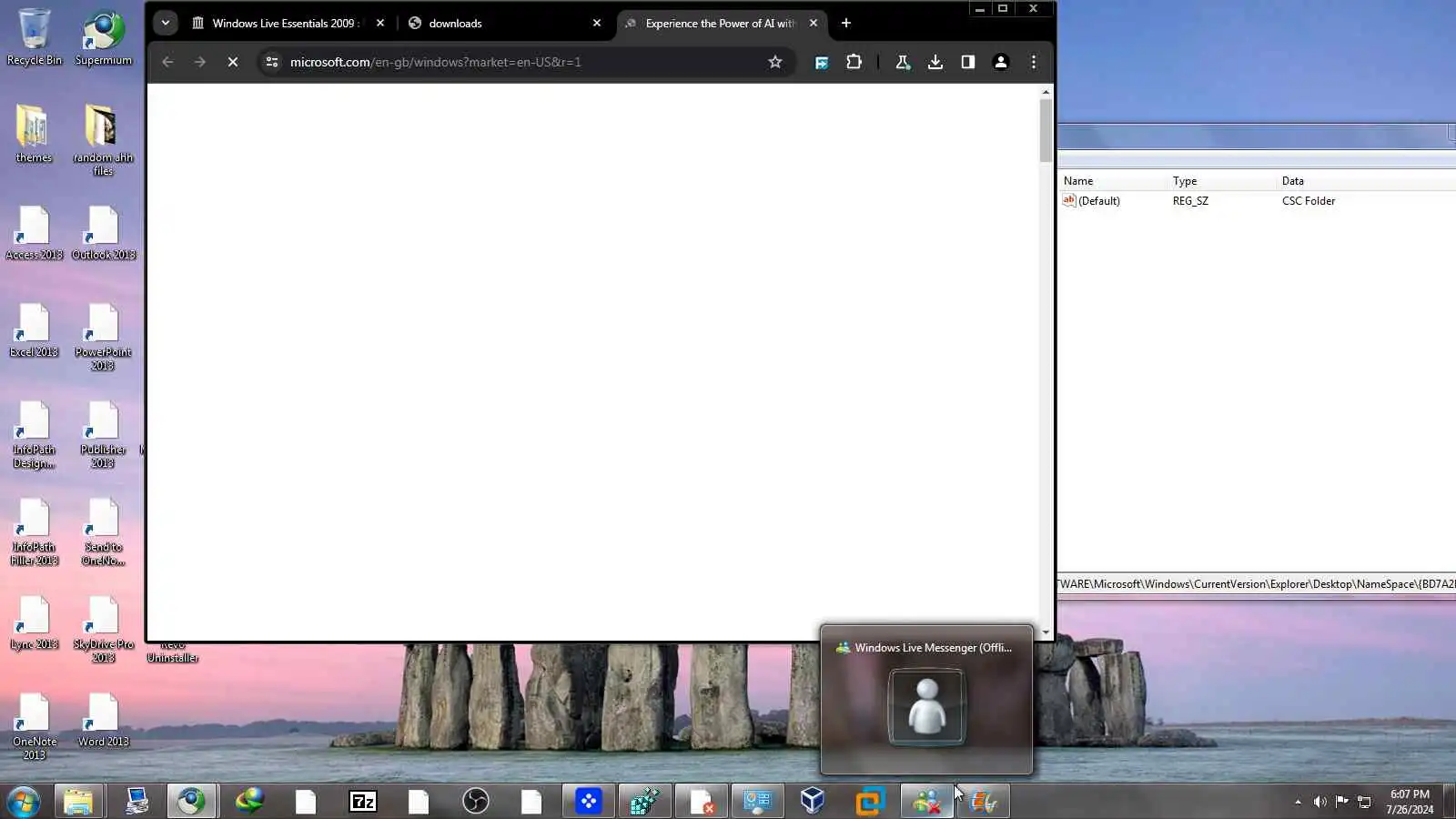
Task: Open the volume control in the tray
Action: (1319, 802)
